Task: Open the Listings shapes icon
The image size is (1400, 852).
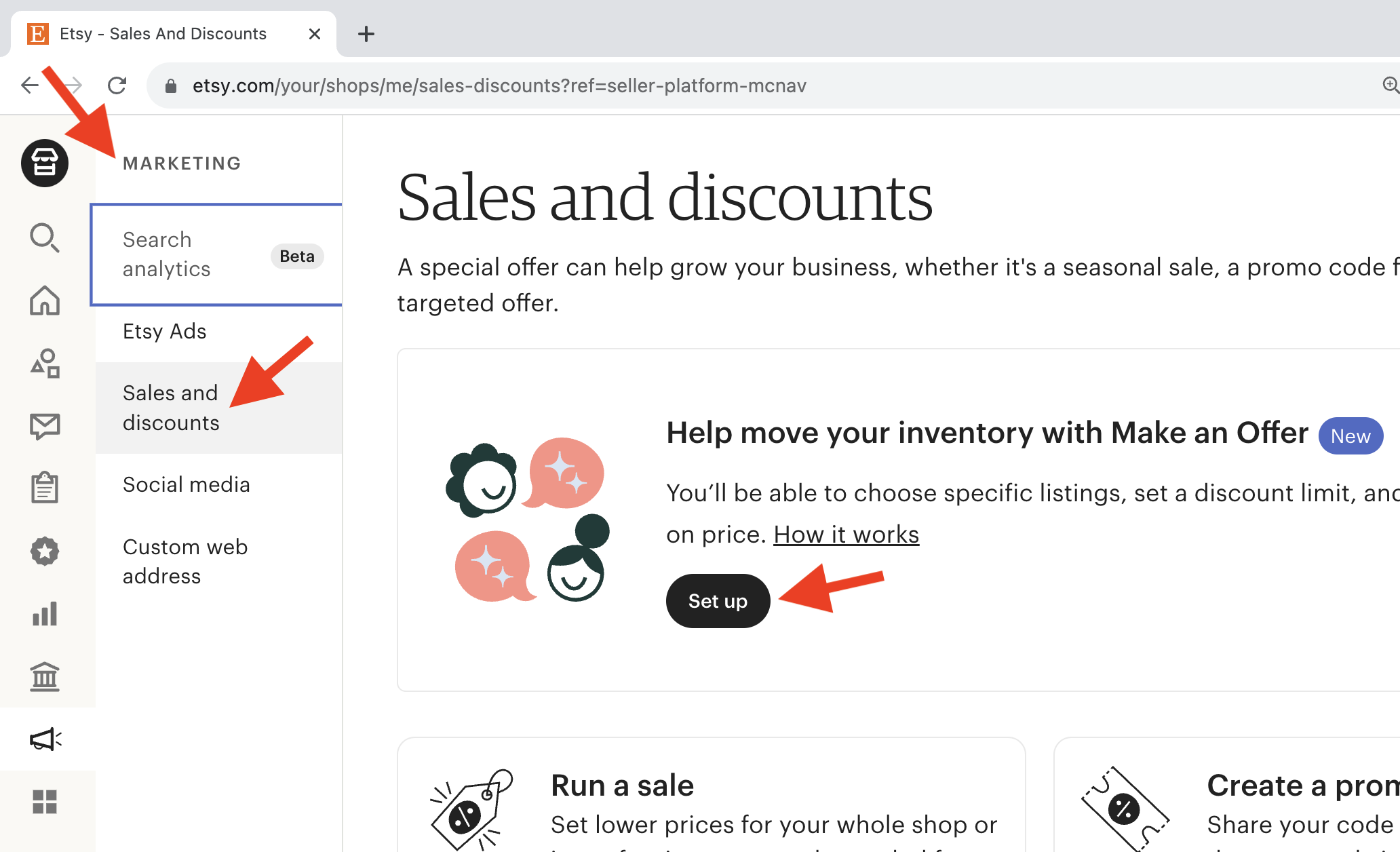Action: tap(45, 363)
